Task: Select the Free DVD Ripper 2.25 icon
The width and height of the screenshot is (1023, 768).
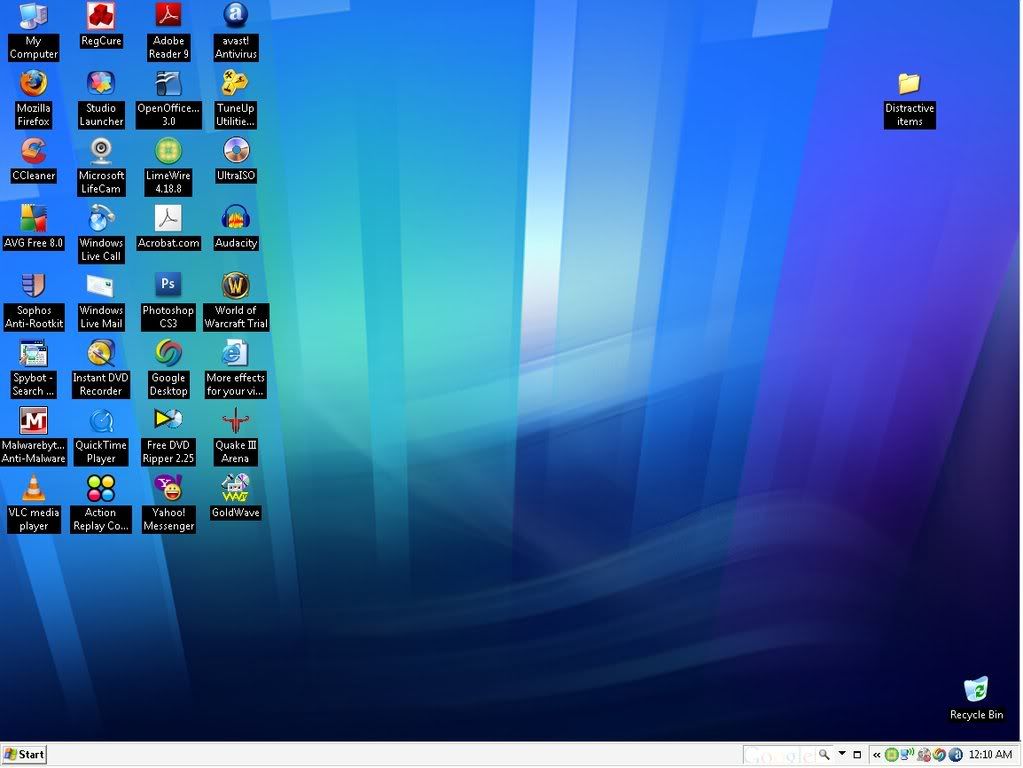Action: (168, 436)
